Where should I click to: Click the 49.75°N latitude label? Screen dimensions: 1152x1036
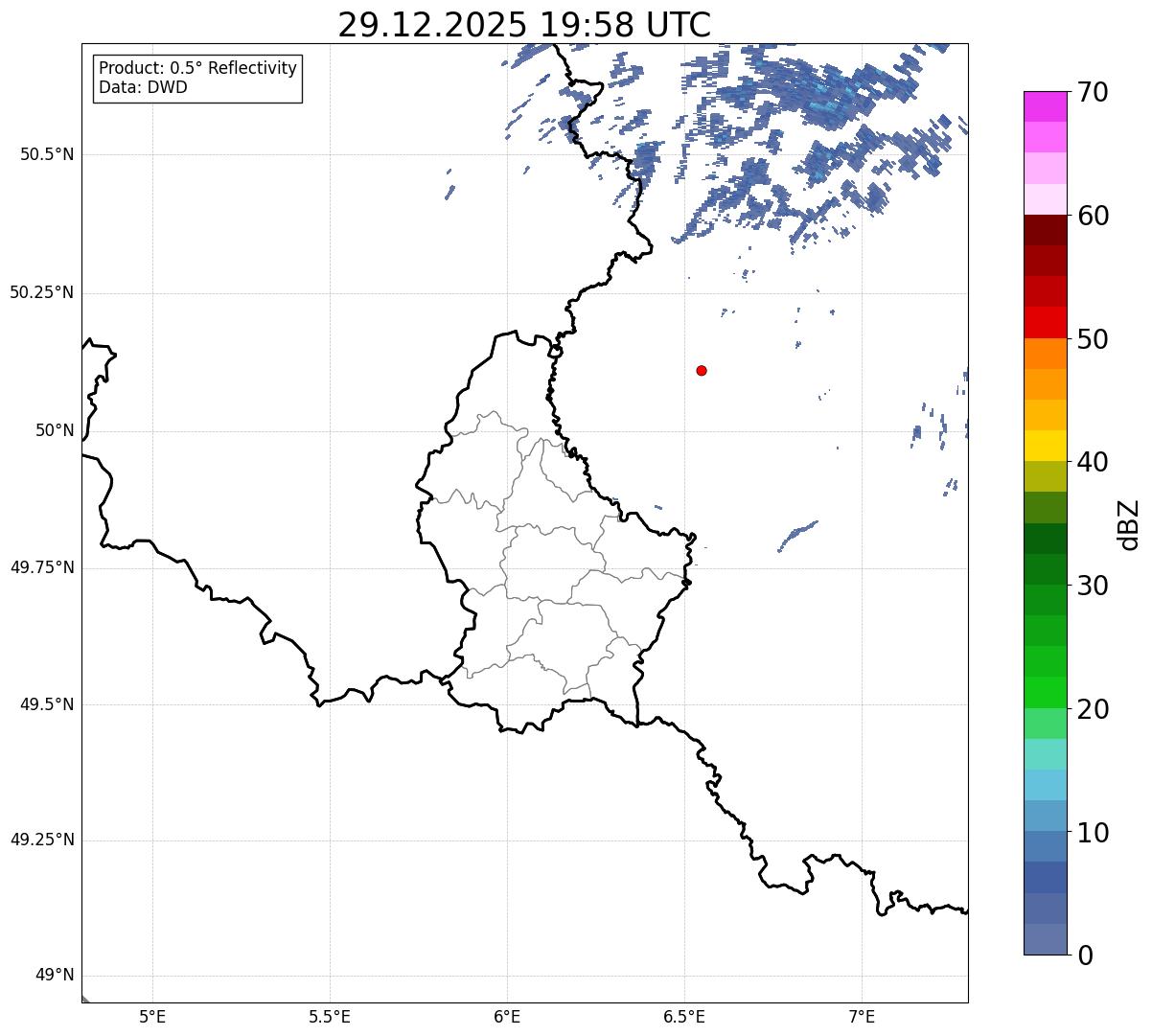pyautogui.click(x=42, y=567)
